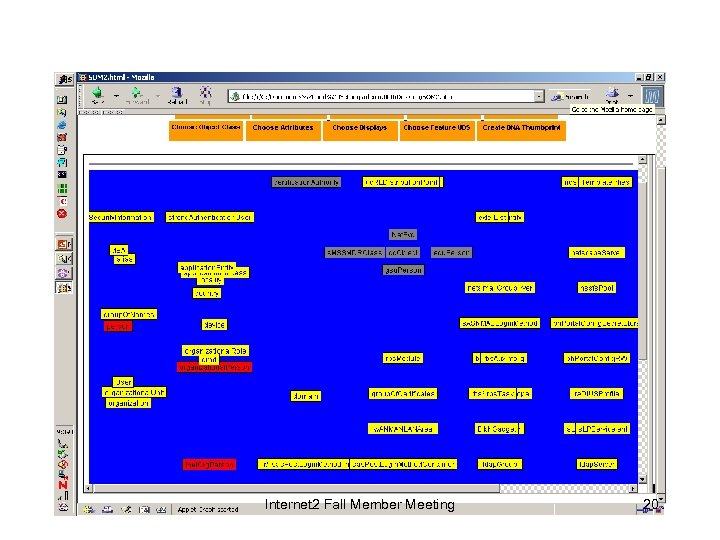Select the yellow hostsPool node
This screenshot has height=540, width=720.
(596, 288)
